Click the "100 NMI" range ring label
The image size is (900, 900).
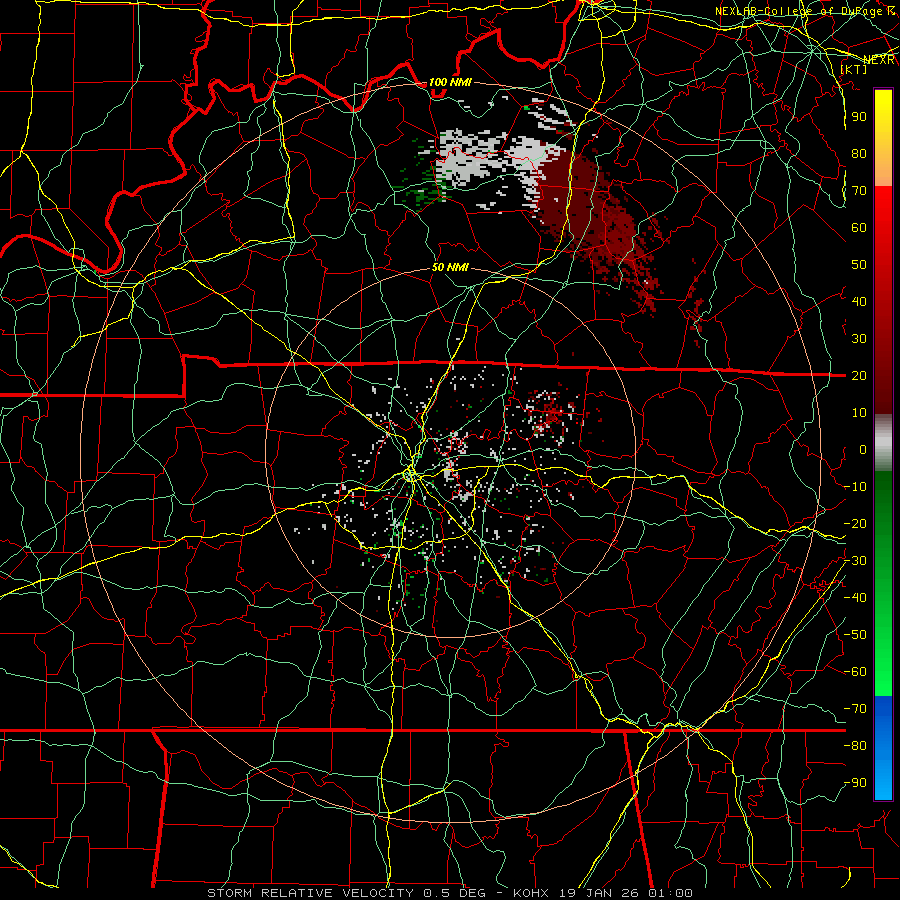[x=450, y=83]
